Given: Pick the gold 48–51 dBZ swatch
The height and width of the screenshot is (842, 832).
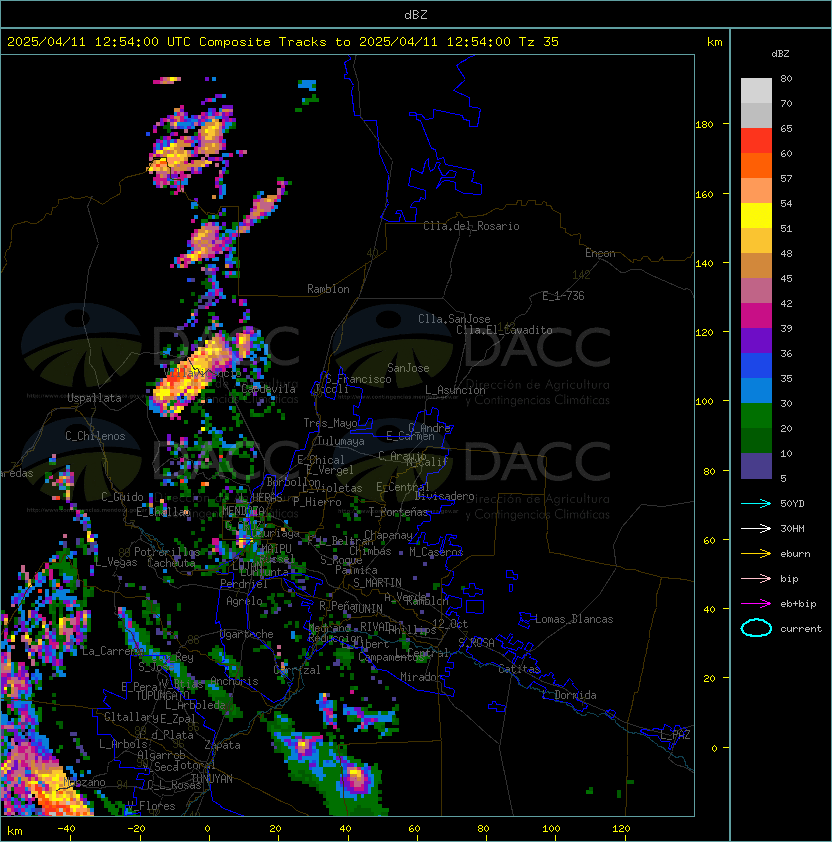Looking at the screenshot, I should (x=756, y=241).
